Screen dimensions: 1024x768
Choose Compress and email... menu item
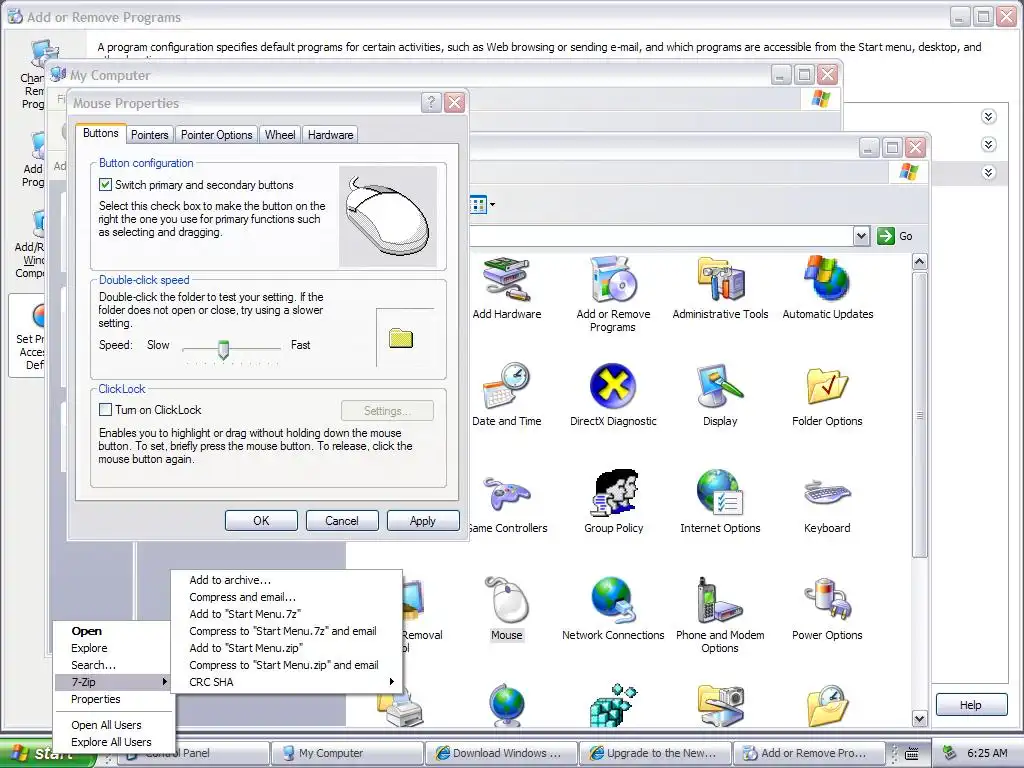[x=287, y=597]
